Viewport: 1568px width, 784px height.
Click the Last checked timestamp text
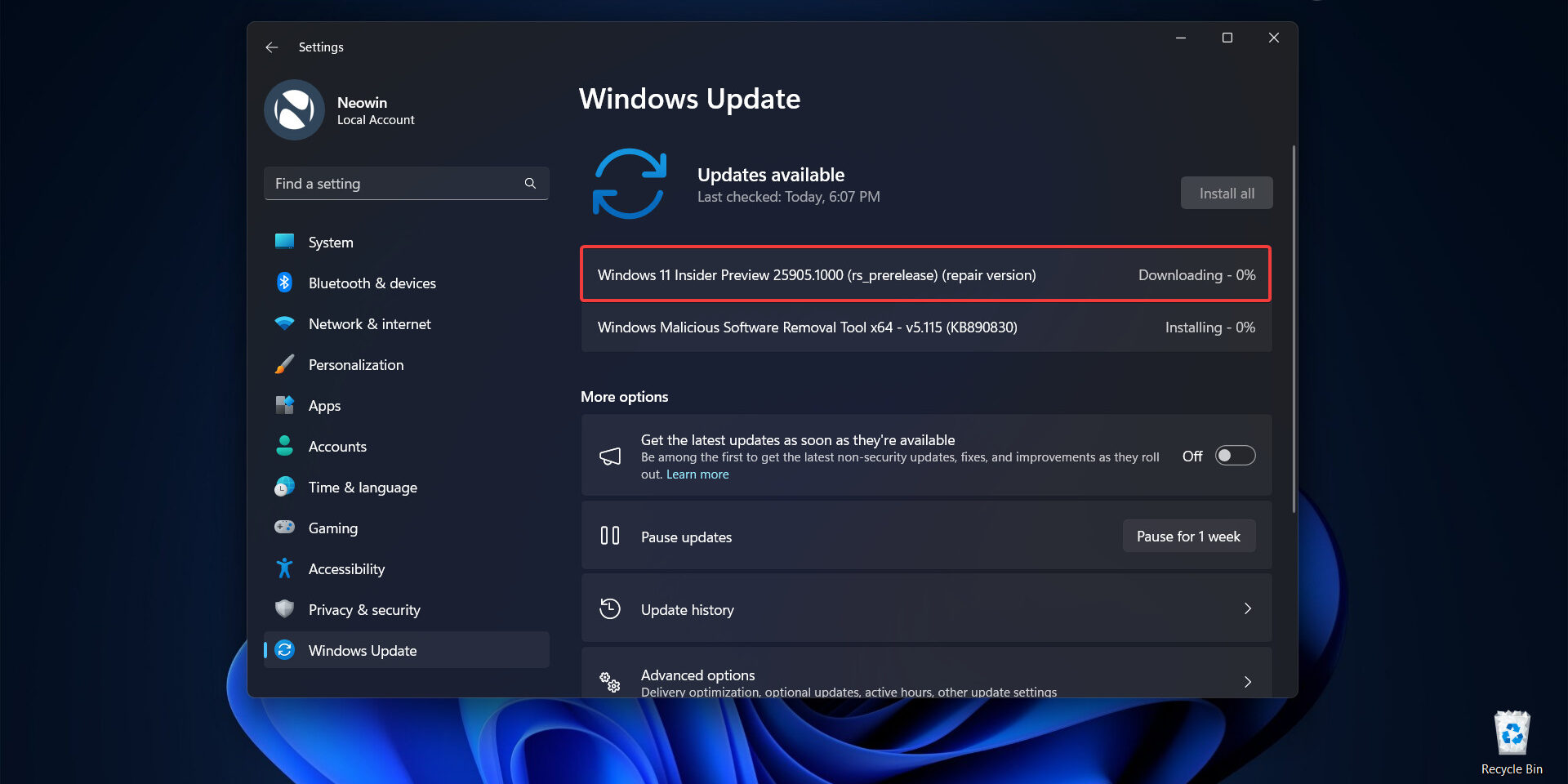[789, 197]
